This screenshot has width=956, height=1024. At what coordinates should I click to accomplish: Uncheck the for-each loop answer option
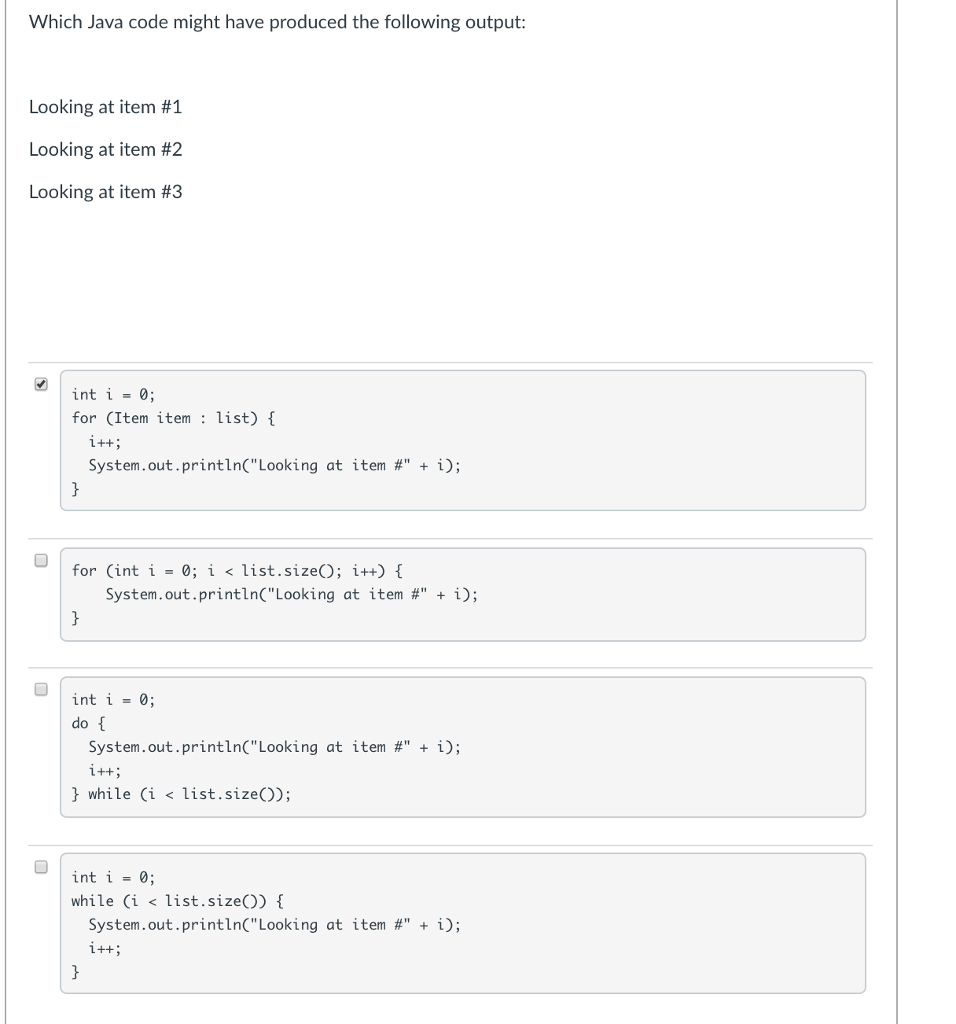pos(40,383)
